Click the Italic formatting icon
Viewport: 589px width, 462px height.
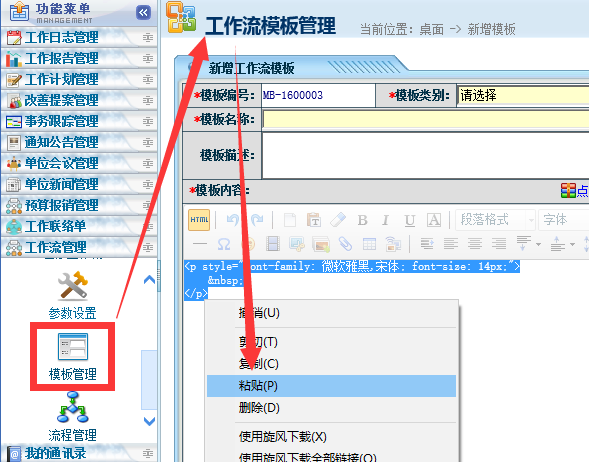click(x=385, y=220)
